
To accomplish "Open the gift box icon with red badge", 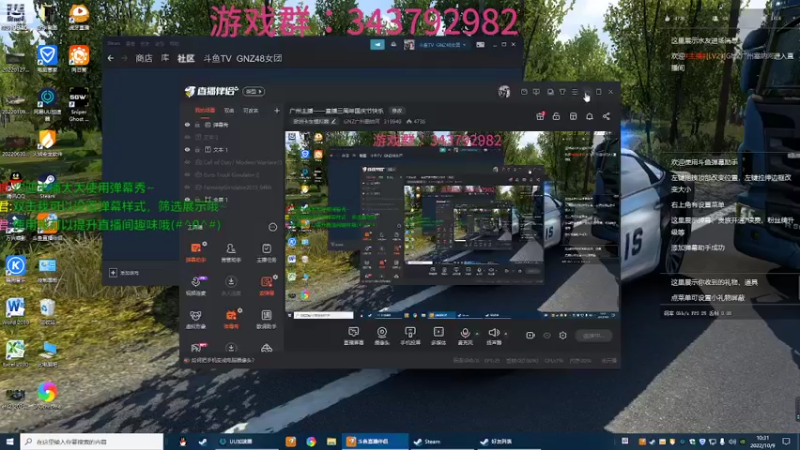I will (540, 116).
